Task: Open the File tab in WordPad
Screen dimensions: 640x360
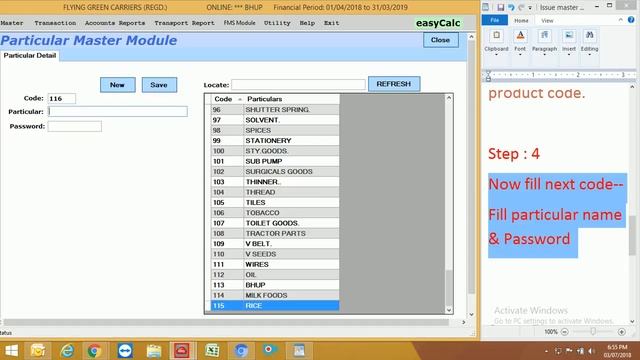Action: [495, 20]
